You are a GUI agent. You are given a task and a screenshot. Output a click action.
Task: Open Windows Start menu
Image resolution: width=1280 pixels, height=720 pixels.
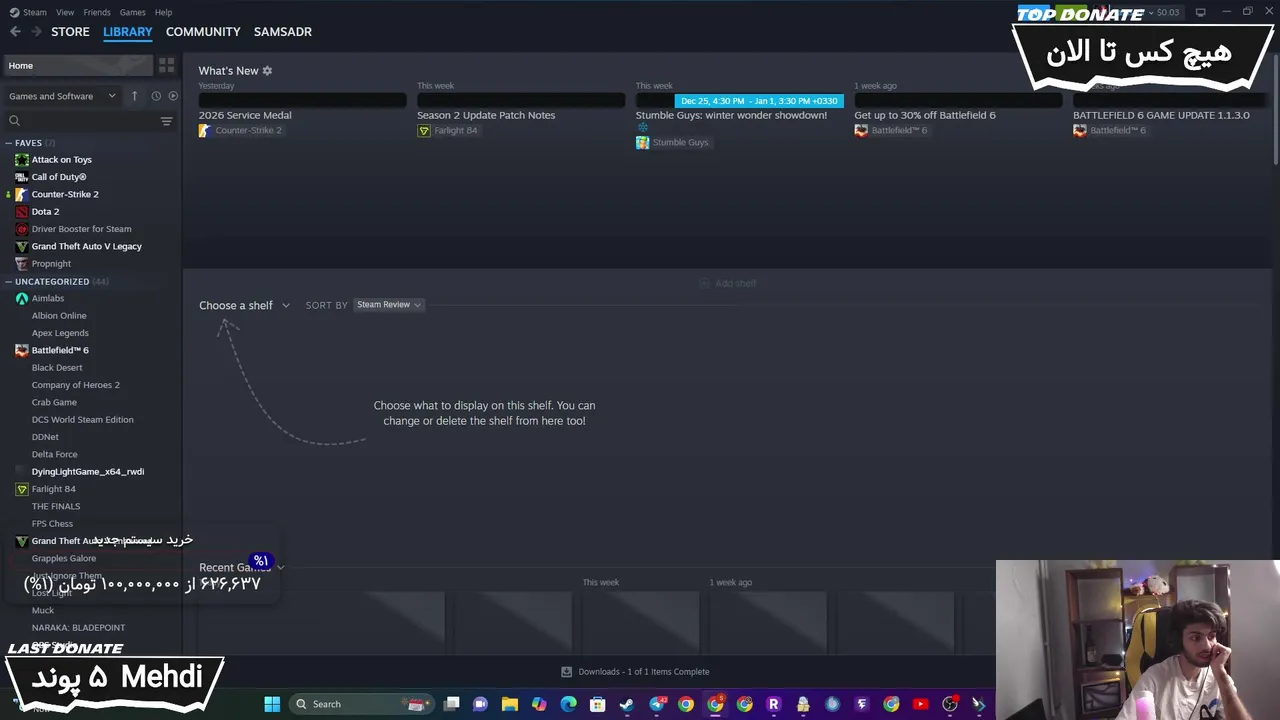[x=272, y=704]
